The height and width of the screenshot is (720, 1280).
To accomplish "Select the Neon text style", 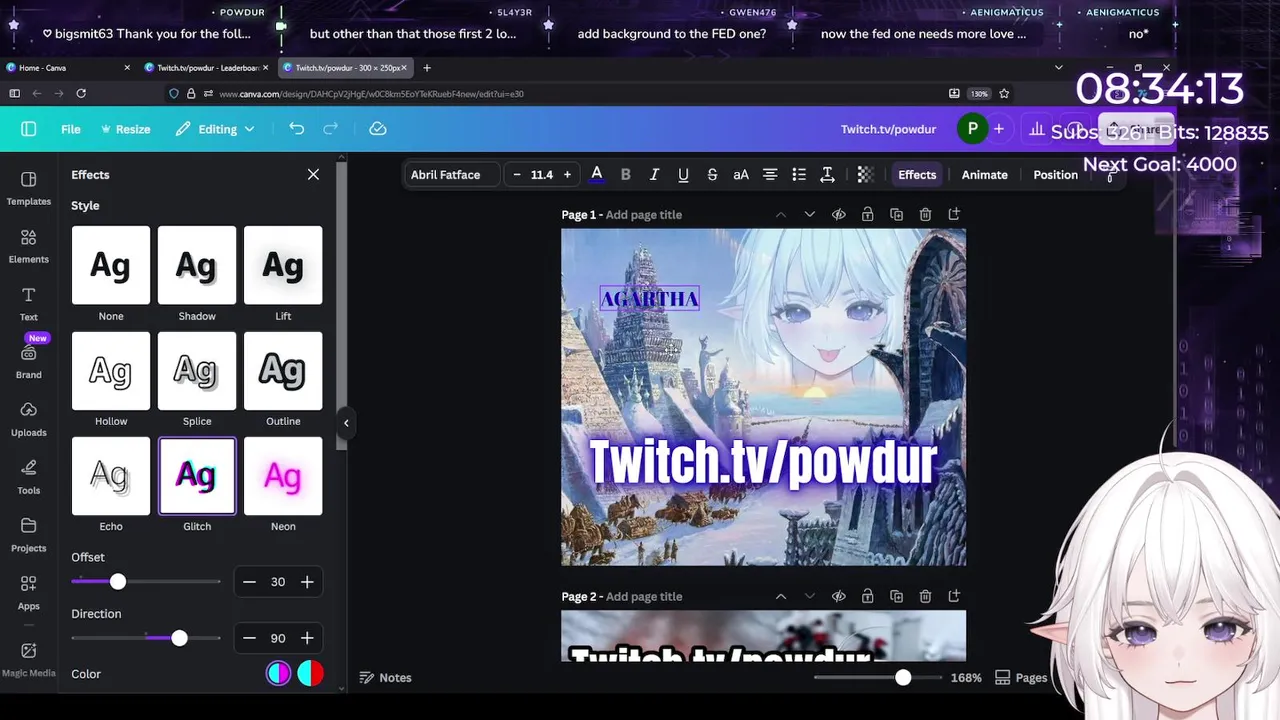I will [x=283, y=476].
